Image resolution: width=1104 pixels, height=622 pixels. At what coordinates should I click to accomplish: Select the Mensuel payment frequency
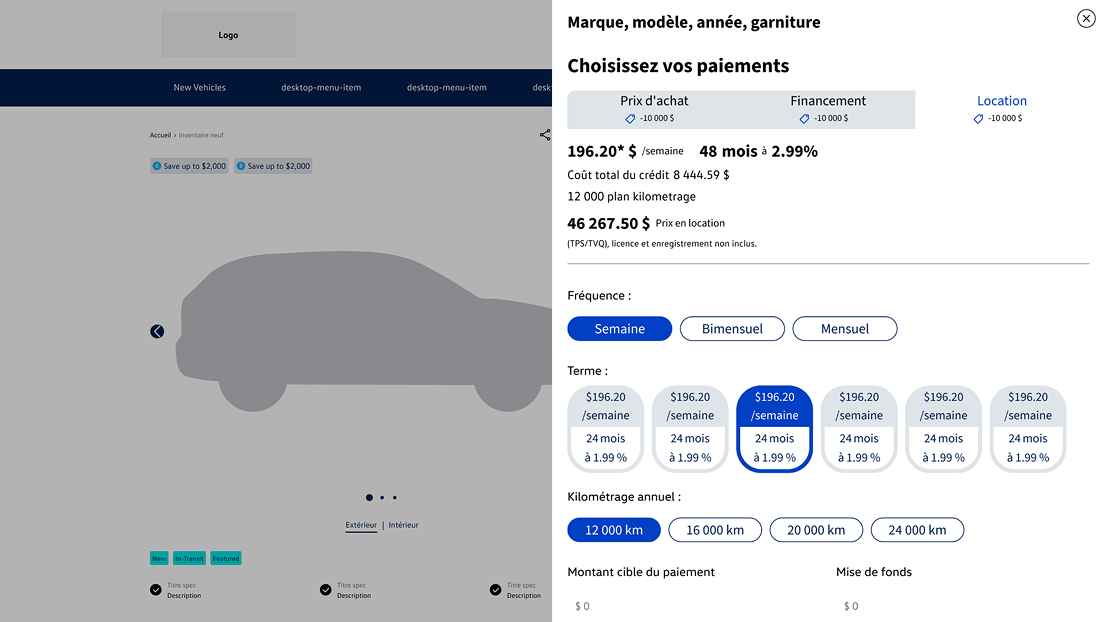click(x=845, y=329)
